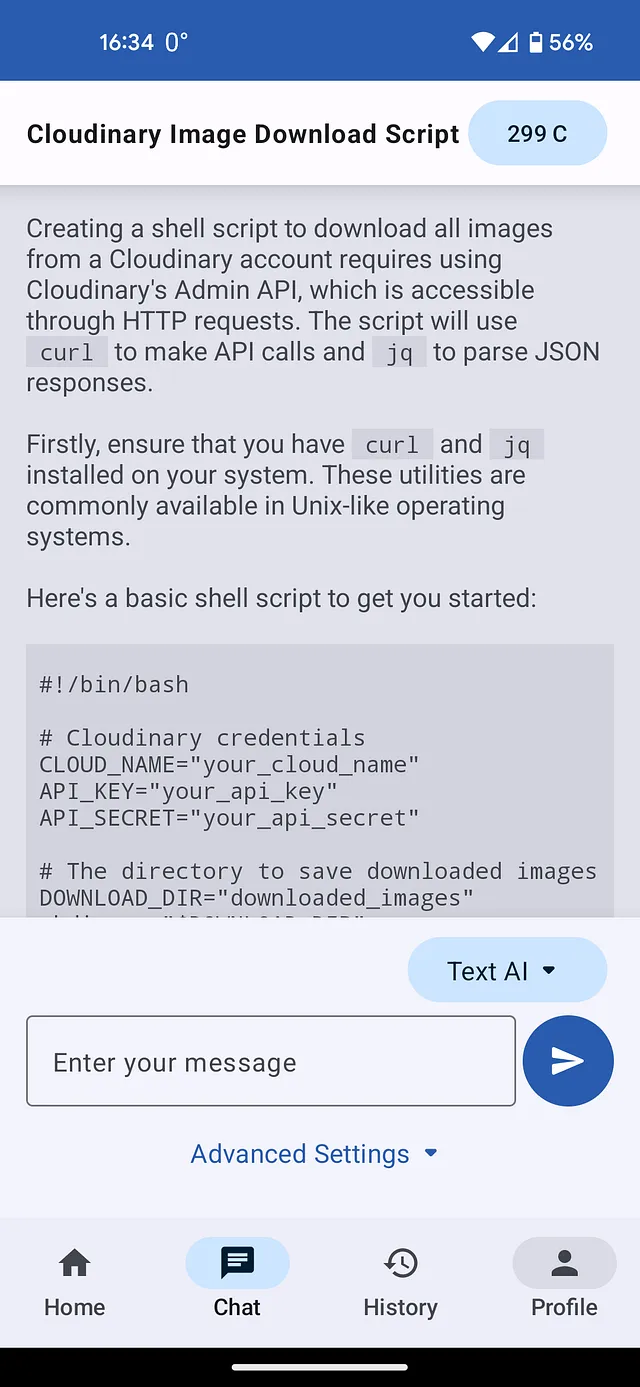The image size is (640, 1387).
Task: Open the 299 C credits chip
Action: click(x=538, y=133)
